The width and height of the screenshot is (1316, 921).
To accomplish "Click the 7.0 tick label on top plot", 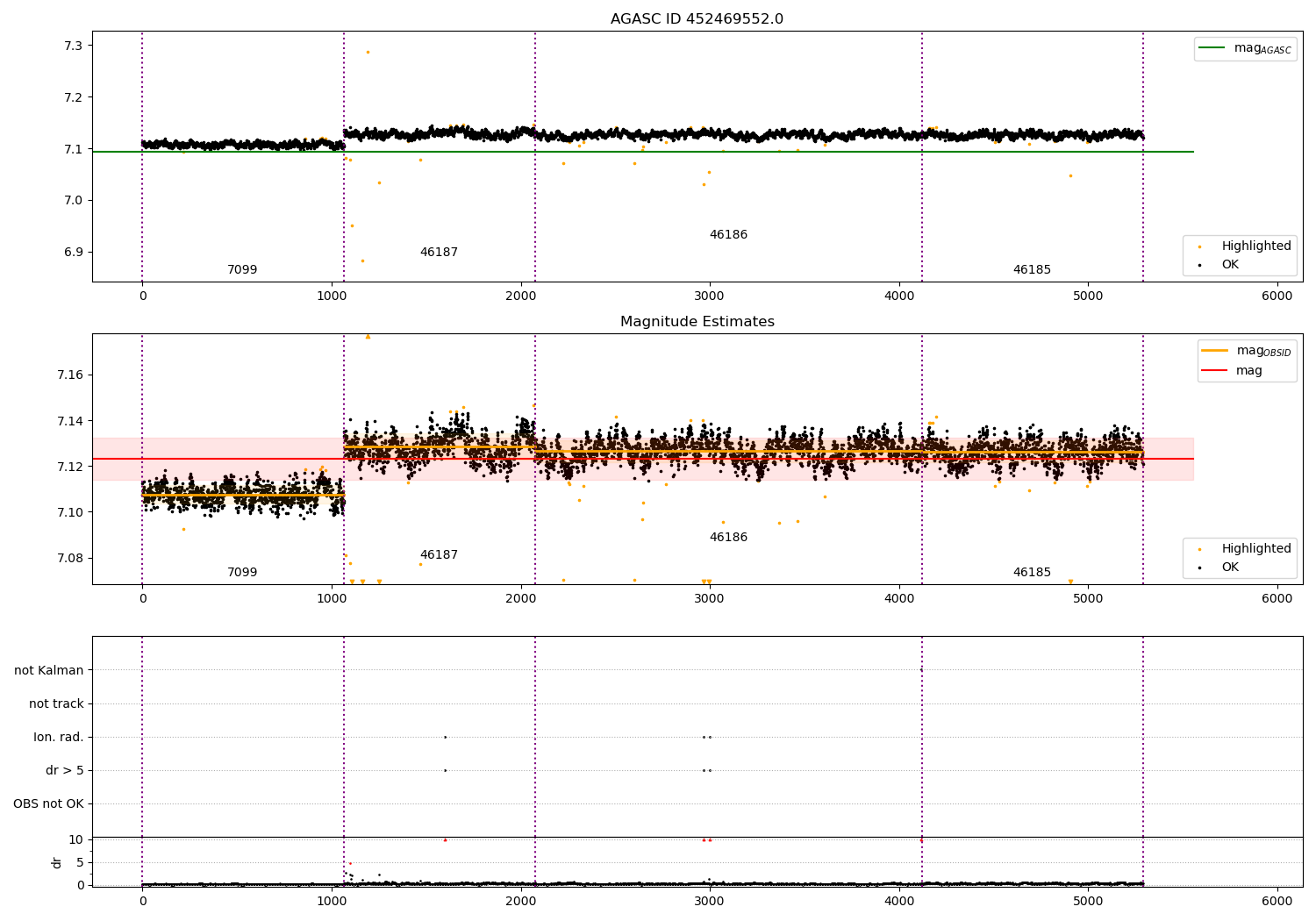I will tap(75, 201).
